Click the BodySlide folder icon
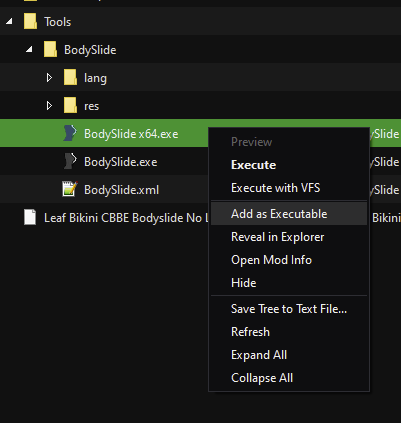Image resolution: width=401 pixels, height=423 pixels. click(x=50, y=50)
